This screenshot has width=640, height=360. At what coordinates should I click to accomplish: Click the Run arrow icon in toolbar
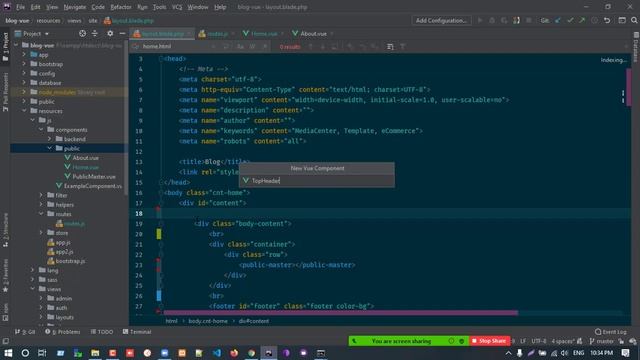480,20
